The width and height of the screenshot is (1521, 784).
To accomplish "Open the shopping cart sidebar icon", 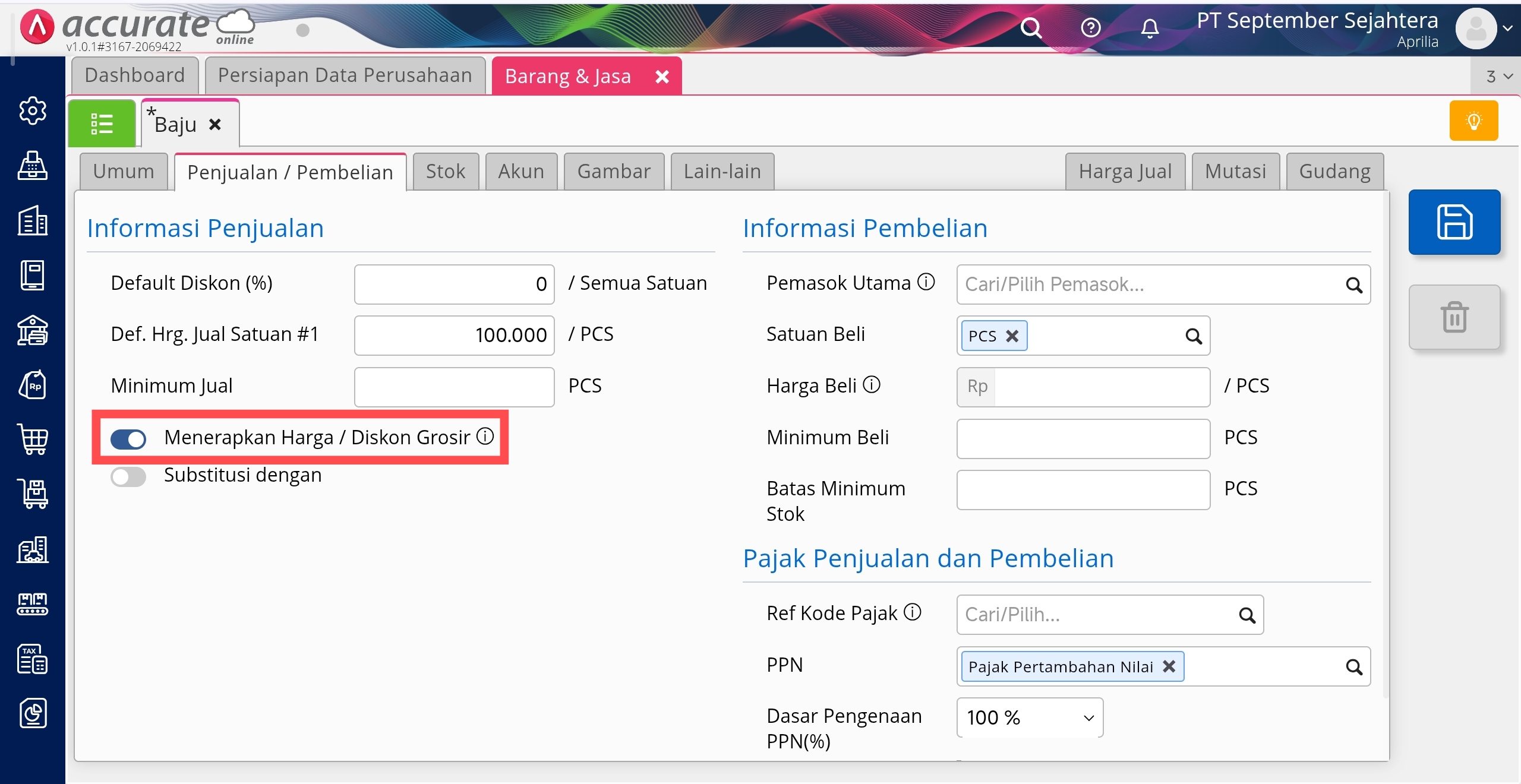I will pos(33,440).
